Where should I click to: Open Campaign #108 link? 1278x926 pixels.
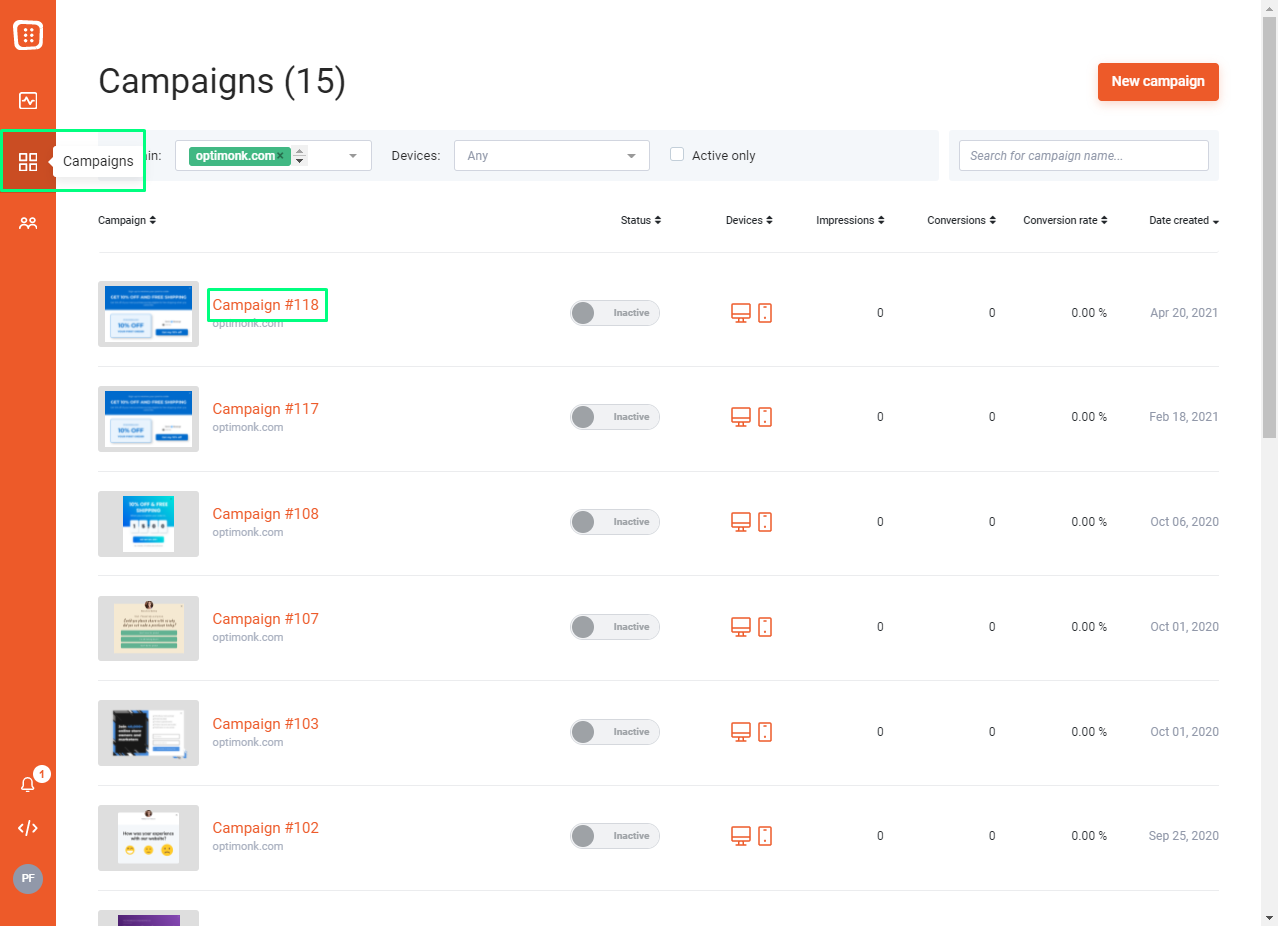click(x=266, y=514)
